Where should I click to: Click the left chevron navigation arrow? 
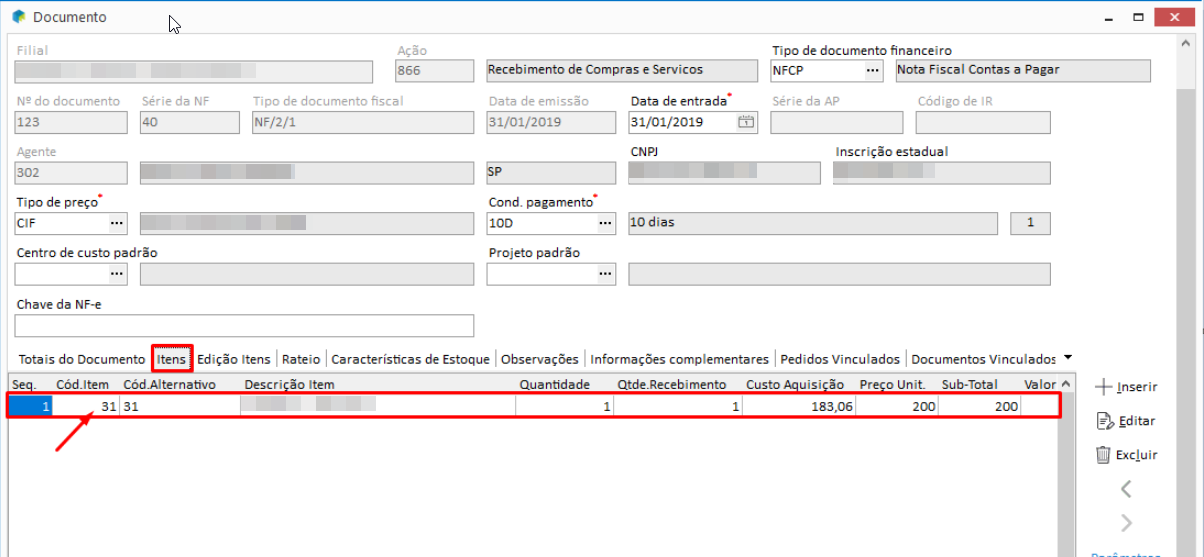(x=1126, y=489)
